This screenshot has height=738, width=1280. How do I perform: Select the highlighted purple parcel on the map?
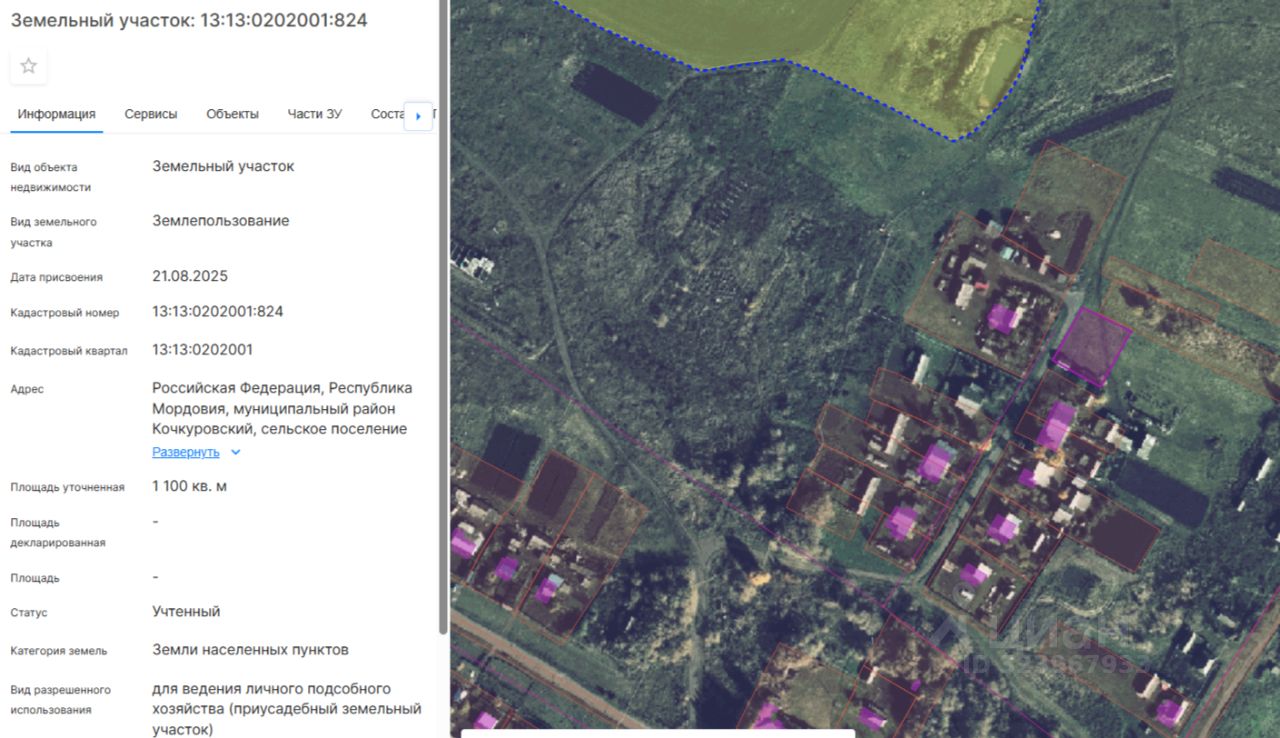tap(1092, 345)
